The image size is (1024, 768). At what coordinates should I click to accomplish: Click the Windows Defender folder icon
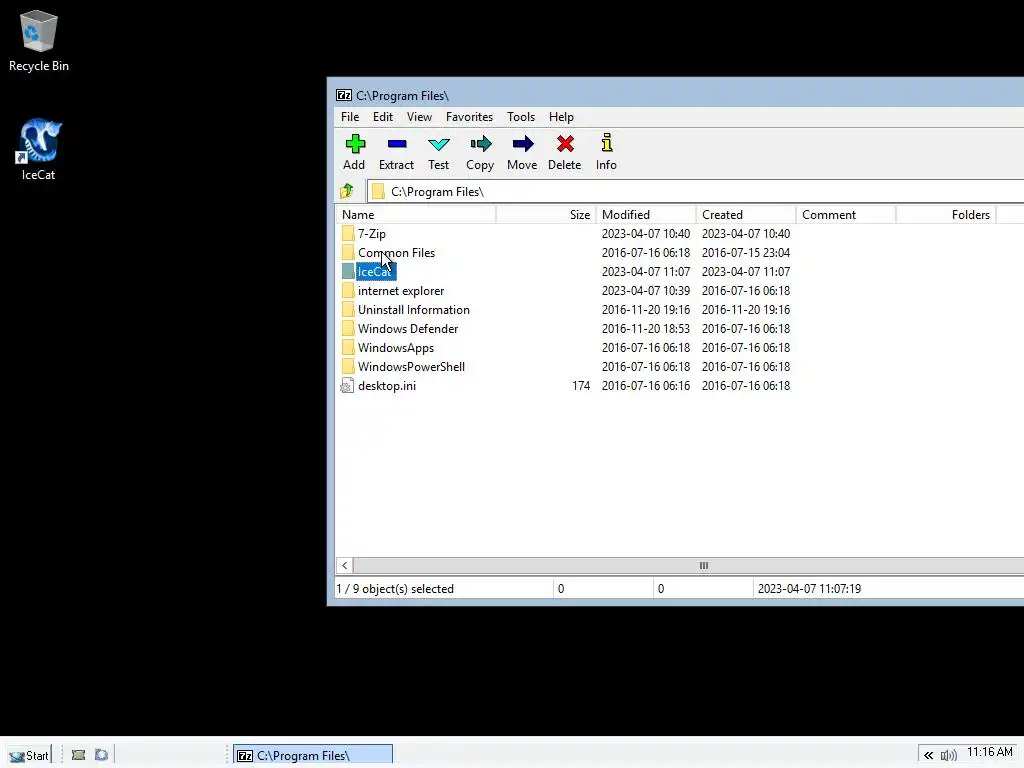pyautogui.click(x=348, y=328)
